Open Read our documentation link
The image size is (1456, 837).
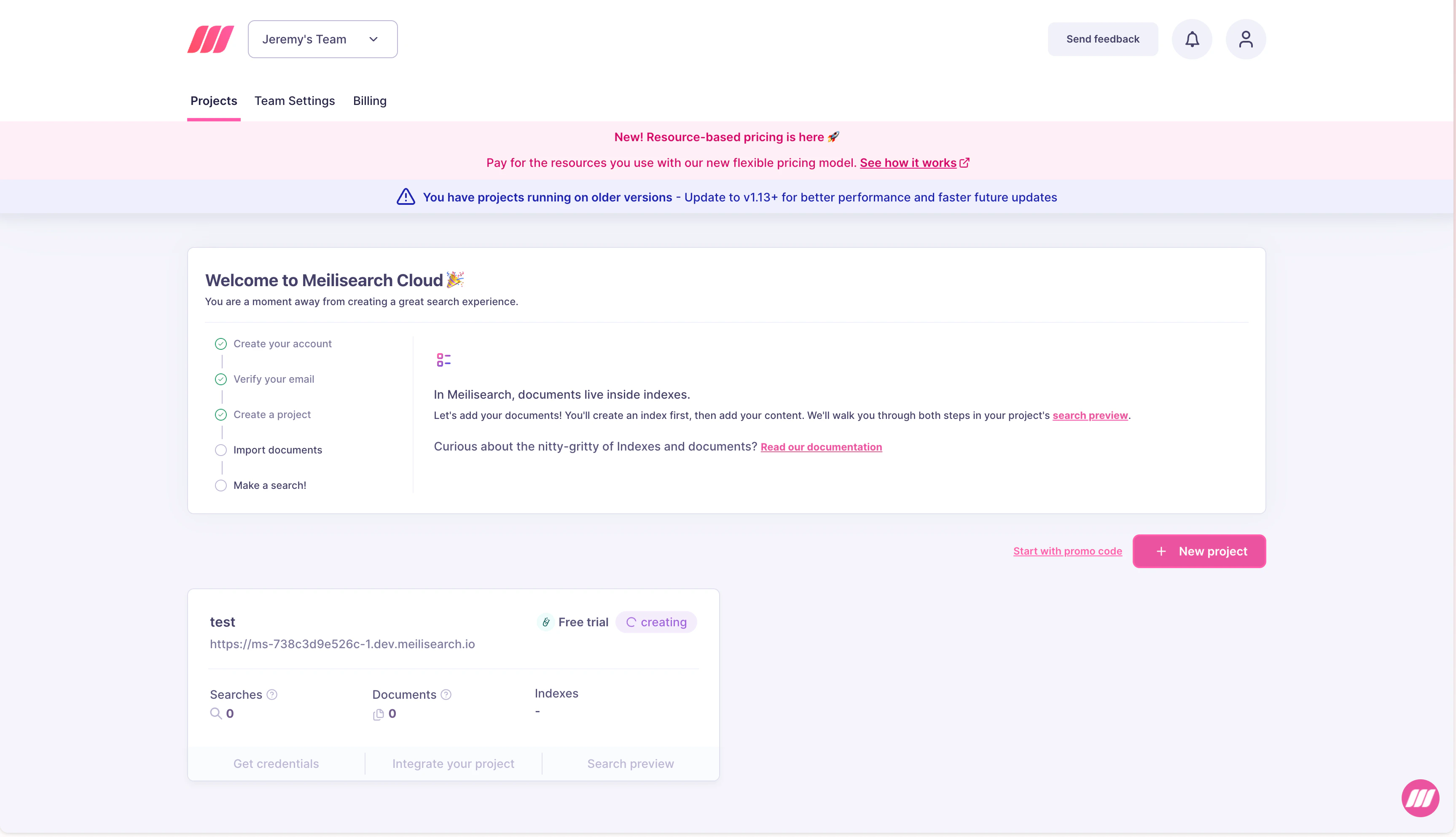(821, 447)
